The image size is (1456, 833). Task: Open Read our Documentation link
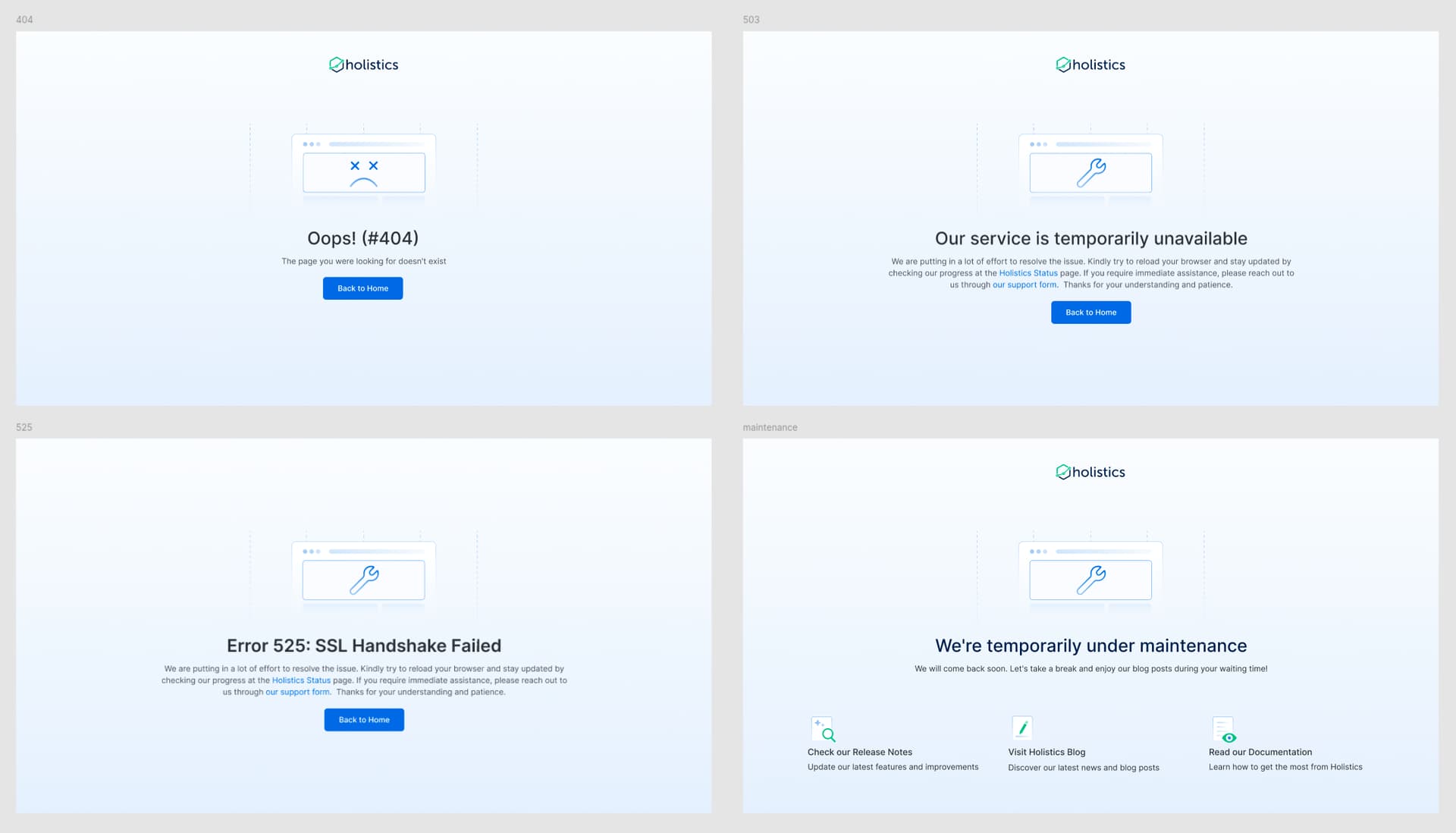click(x=1260, y=753)
